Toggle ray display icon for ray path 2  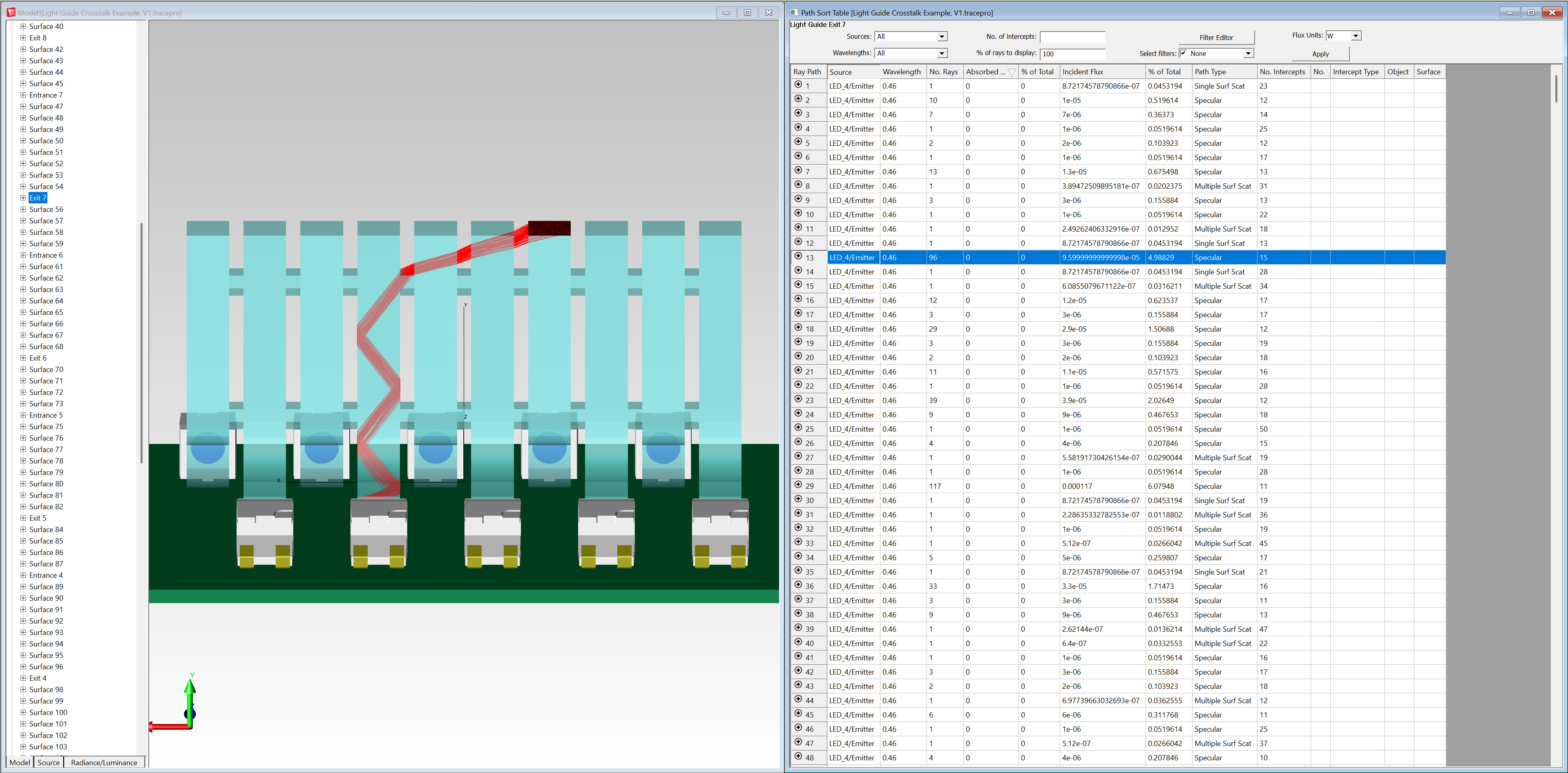tap(798, 99)
